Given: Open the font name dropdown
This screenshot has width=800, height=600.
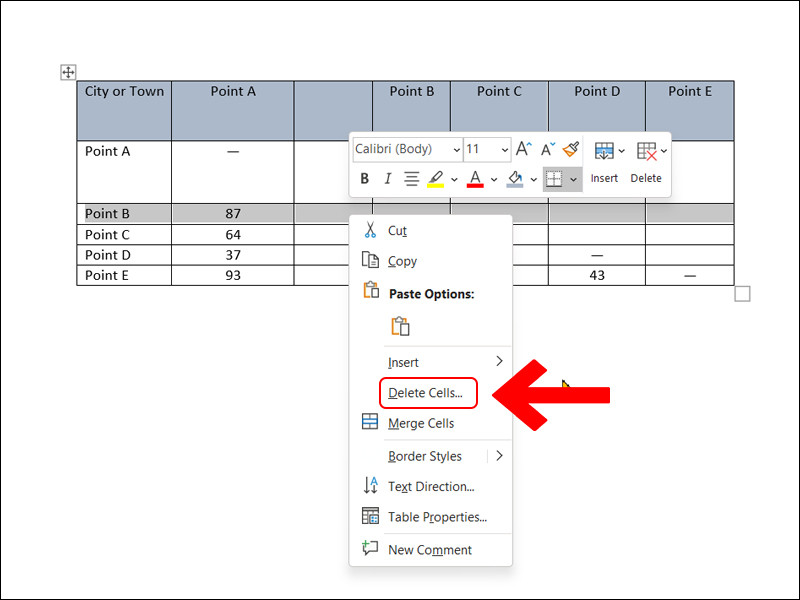Looking at the screenshot, I should pos(455,149).
